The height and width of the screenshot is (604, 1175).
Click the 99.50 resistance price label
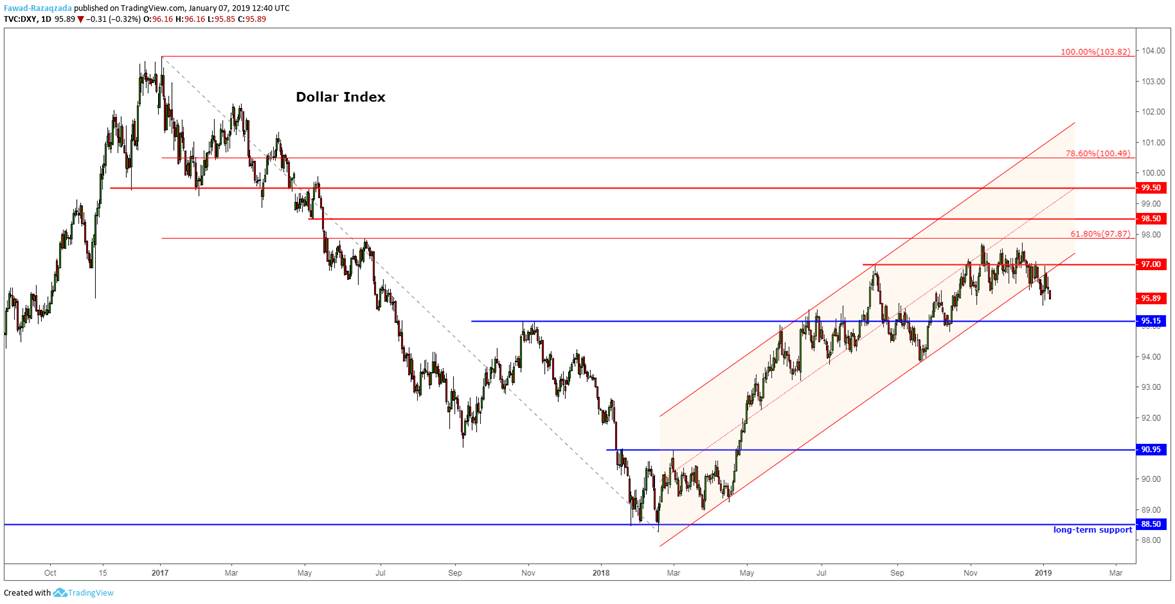point(1151,187)
